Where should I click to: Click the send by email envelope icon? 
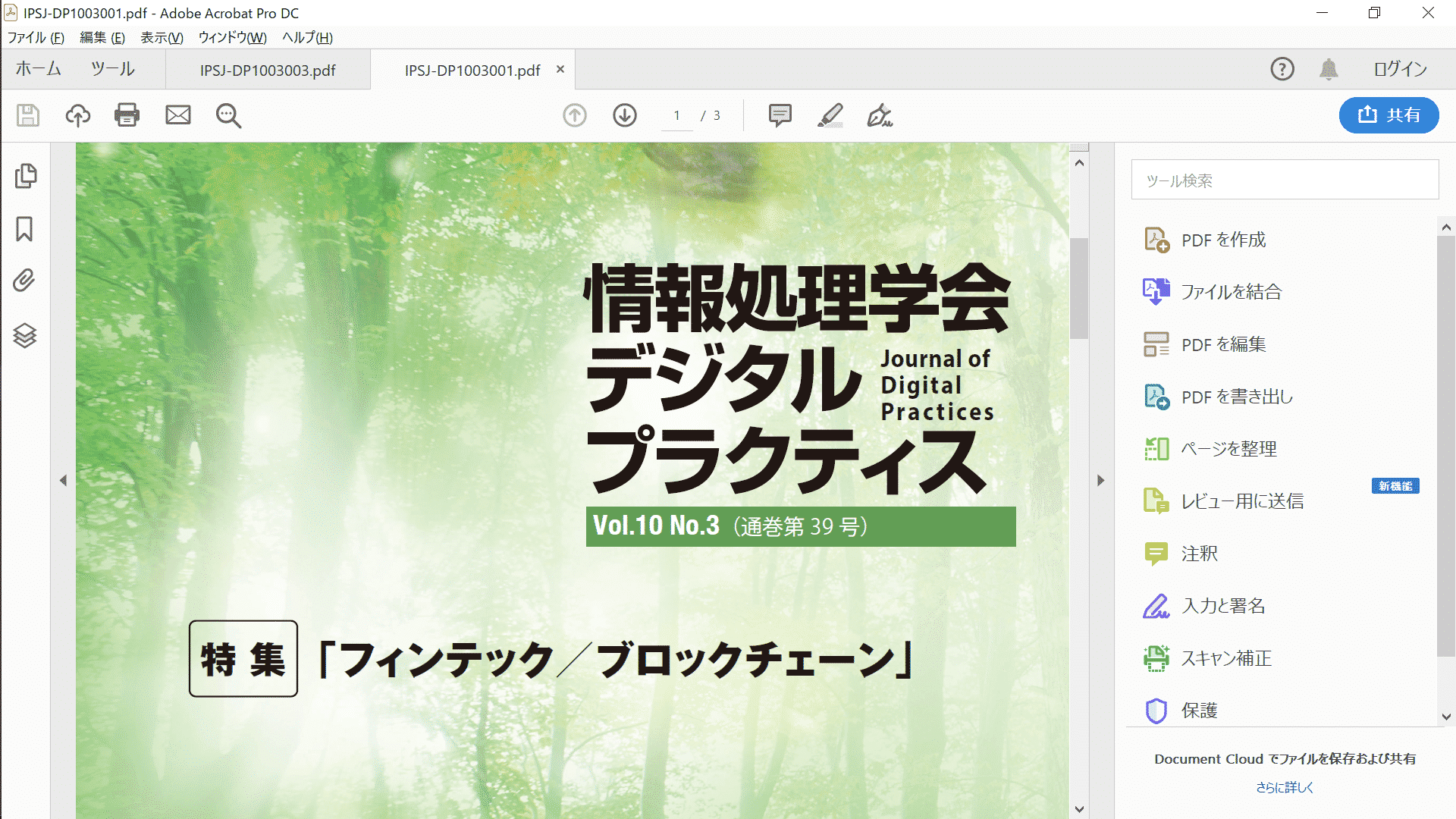178,115
